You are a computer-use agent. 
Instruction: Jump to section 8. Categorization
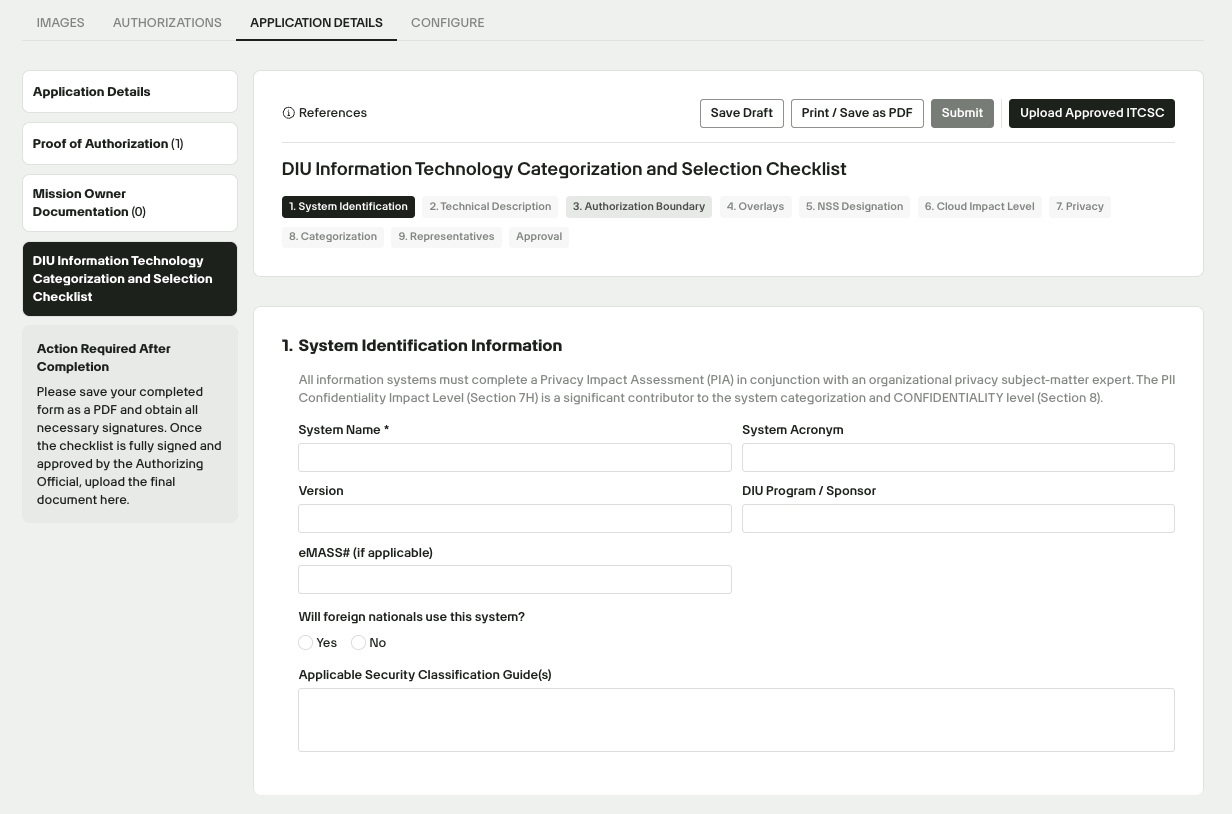(x=333, y=237)
